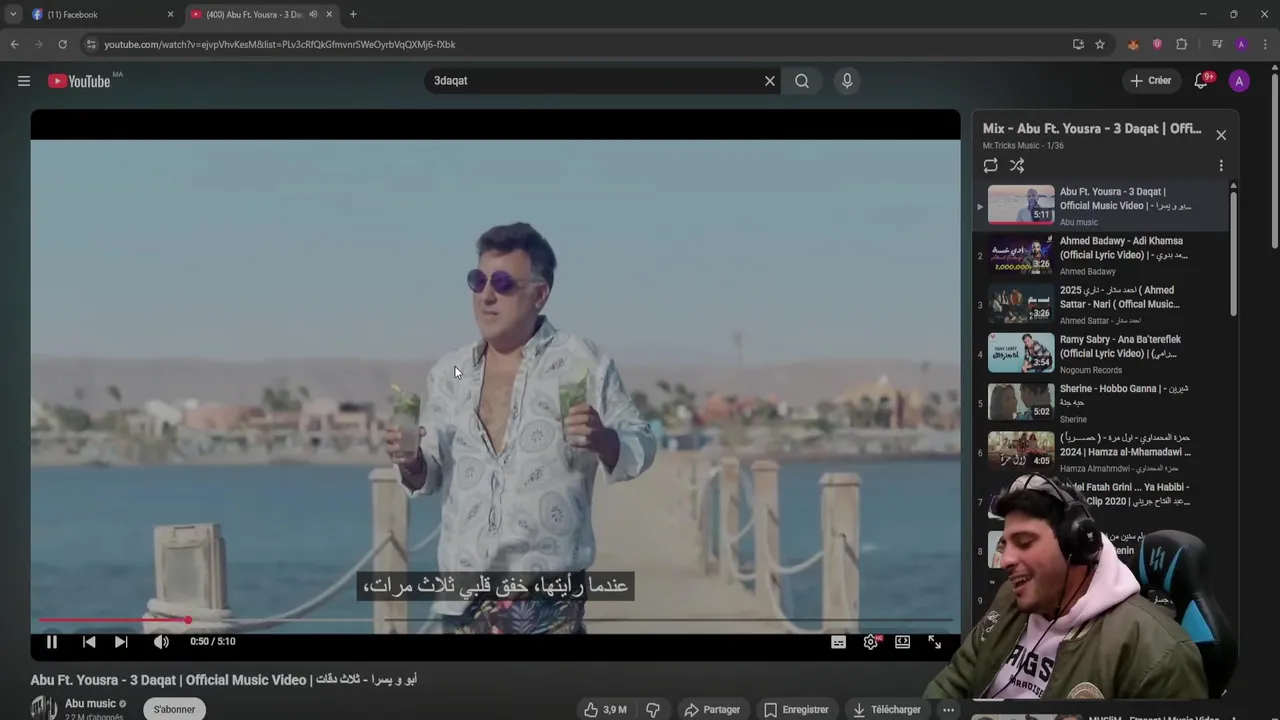1280x720 pixels.
Task: Open the YouTube hamburger guide menu
Action: click(24, 81)
